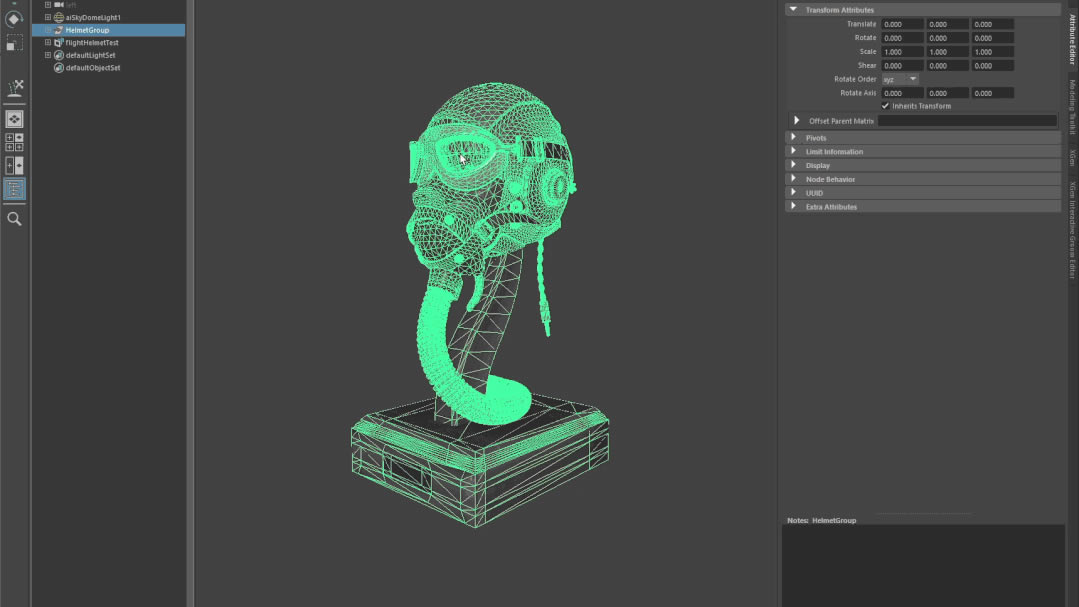
Task: Click the highlighted list view icon in left toolbar
Action: tap(14, 188)
